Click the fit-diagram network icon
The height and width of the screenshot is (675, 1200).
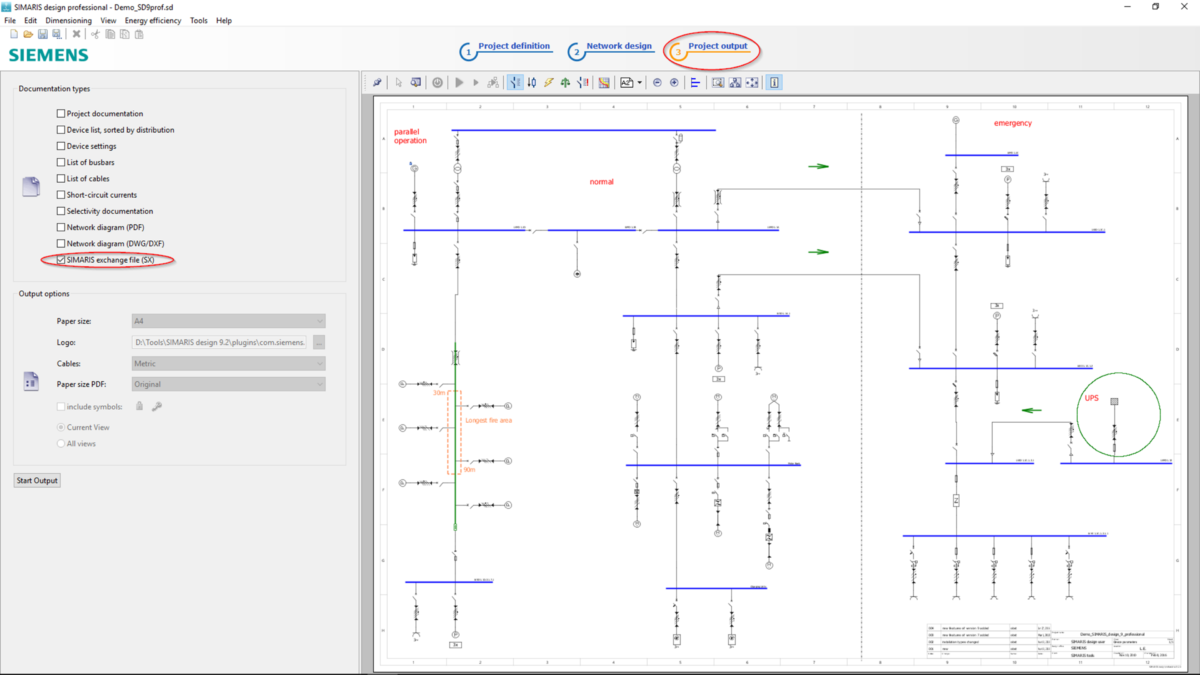click(x=734, y=82)
